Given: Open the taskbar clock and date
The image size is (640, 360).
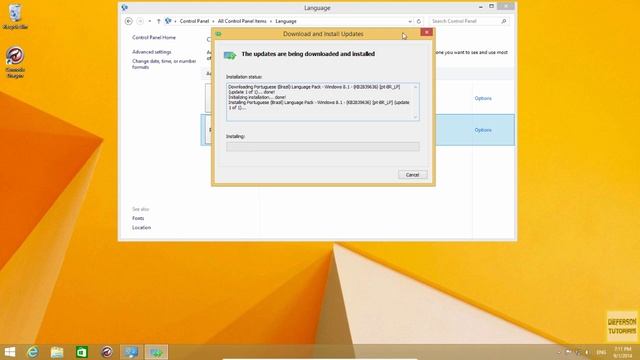Looking at the screenshot, I should pyautogui.click(x=623, y=352).
